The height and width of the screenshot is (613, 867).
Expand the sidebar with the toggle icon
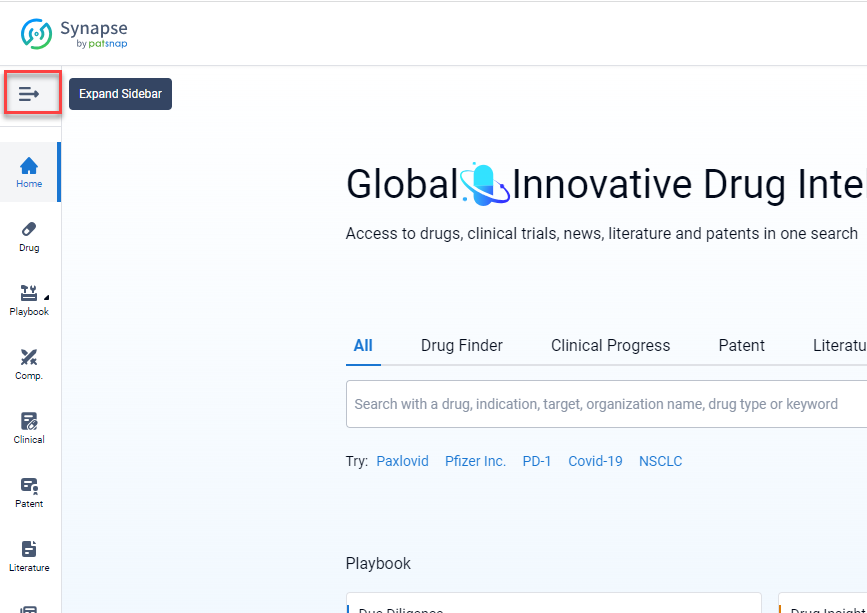(29, 94)
